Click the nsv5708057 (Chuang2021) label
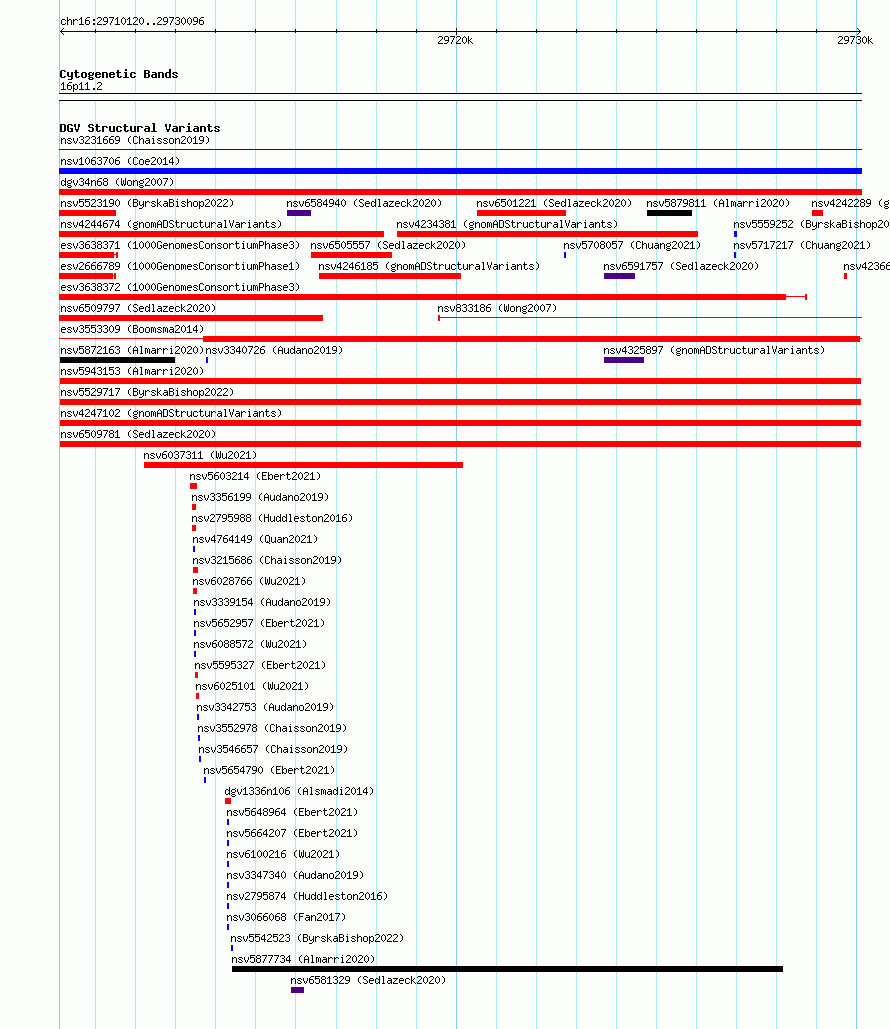The image size is (890, 1029). click(x=632, y=245)
